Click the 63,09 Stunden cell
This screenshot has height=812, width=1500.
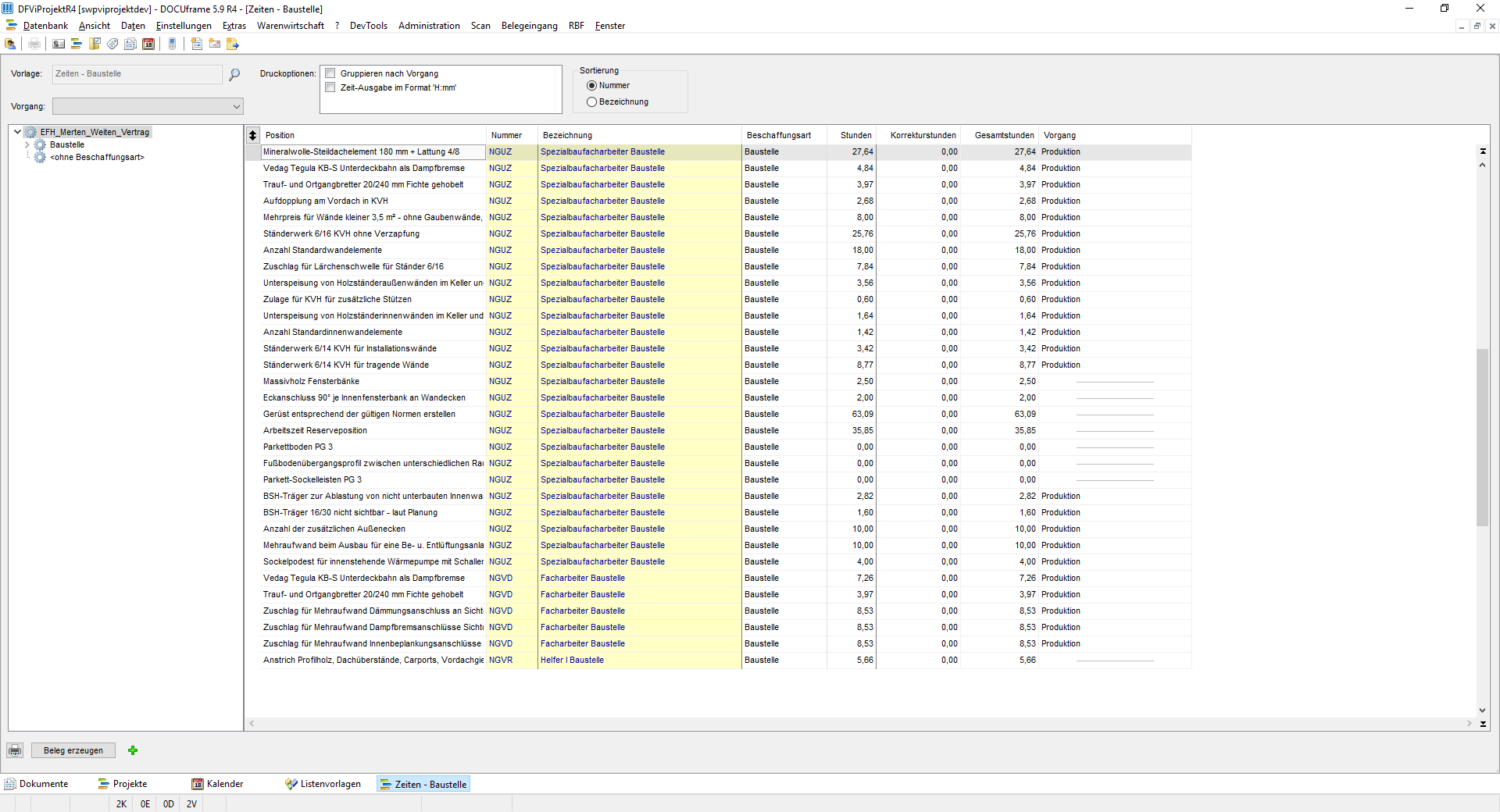coord(852,414)
